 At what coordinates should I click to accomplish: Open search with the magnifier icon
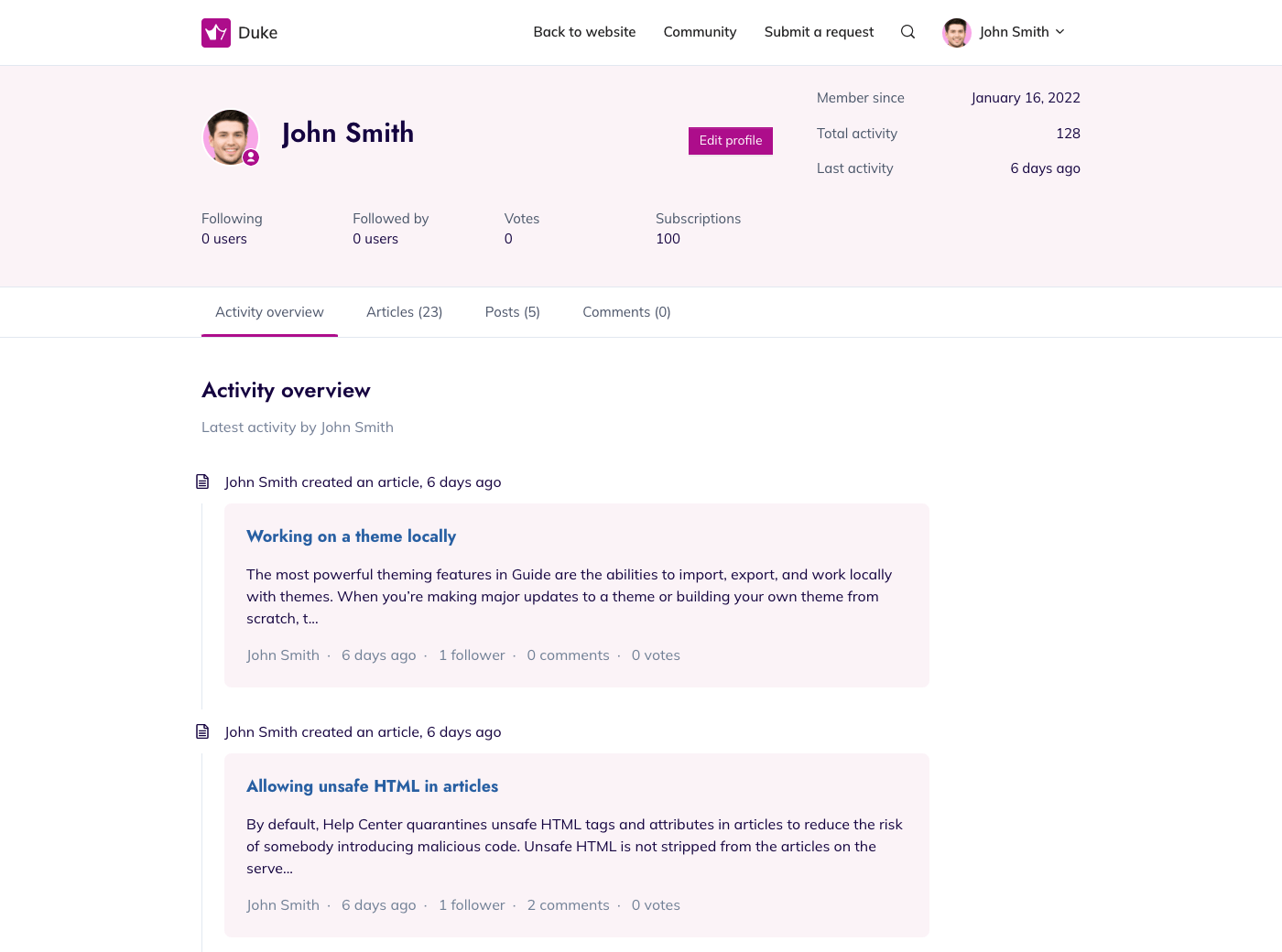tap(907, 32)
